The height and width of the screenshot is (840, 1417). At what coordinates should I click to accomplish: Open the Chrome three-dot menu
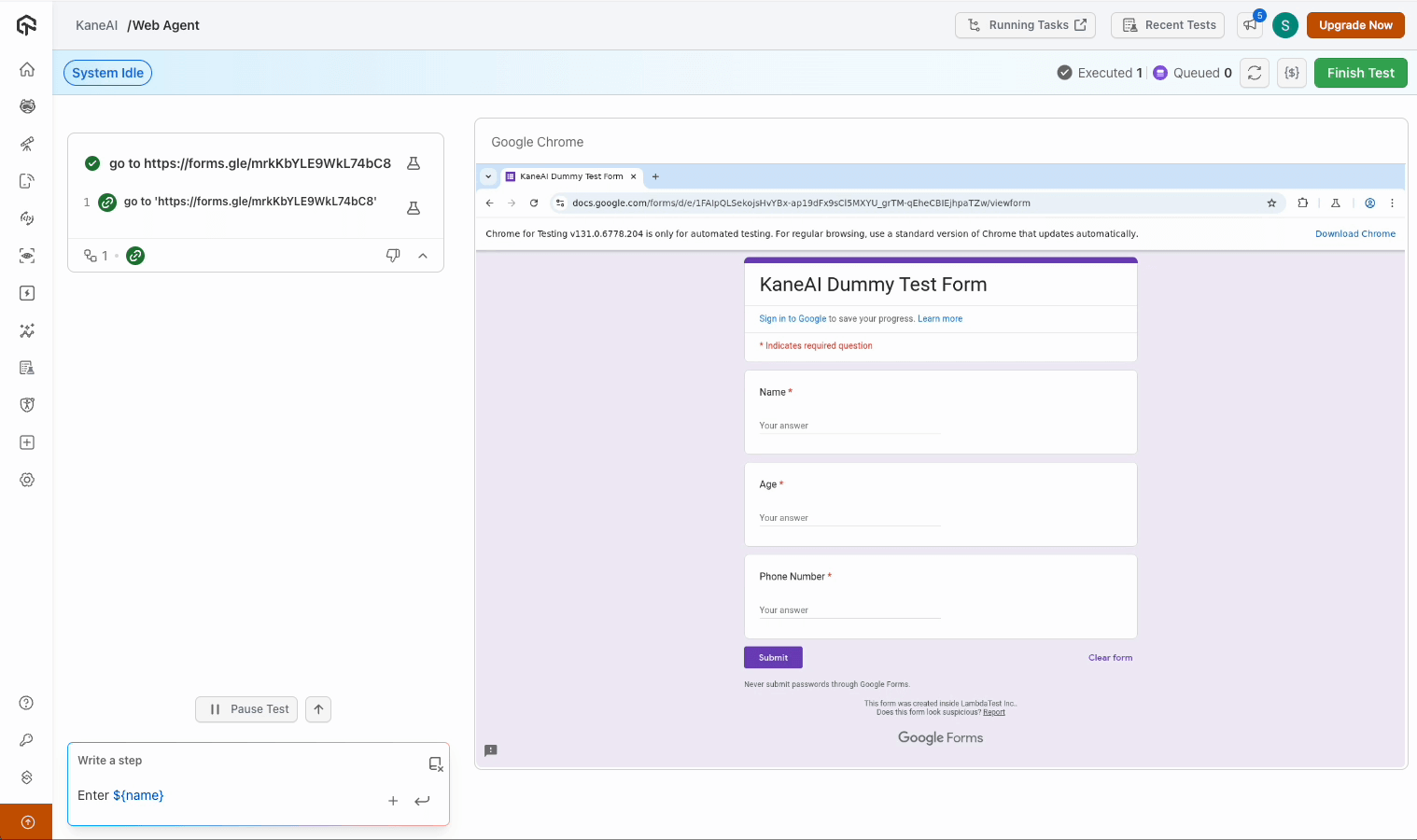click(x=1392, y=203)
